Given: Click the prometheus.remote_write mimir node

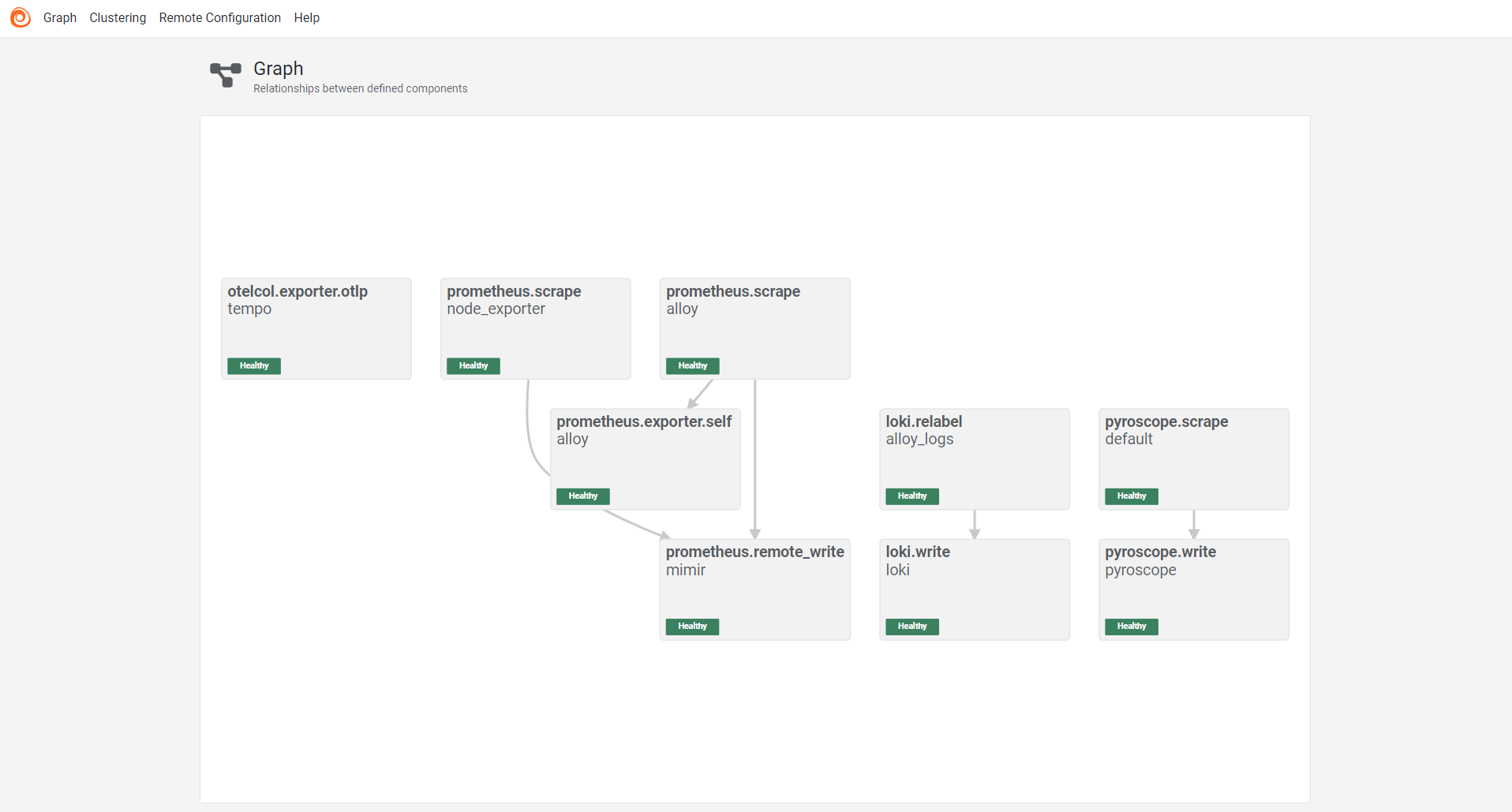Looking at the screenshot, I should tap(754, 588).
